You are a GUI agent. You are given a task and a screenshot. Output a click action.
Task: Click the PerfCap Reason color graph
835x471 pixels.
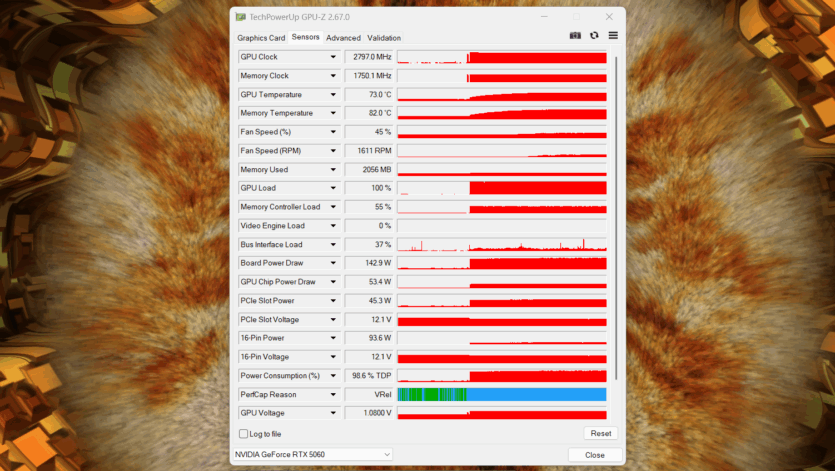point(502,395)
